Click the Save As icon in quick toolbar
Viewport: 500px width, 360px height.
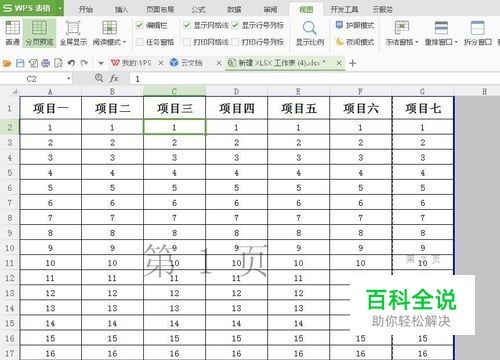point(33,63)
